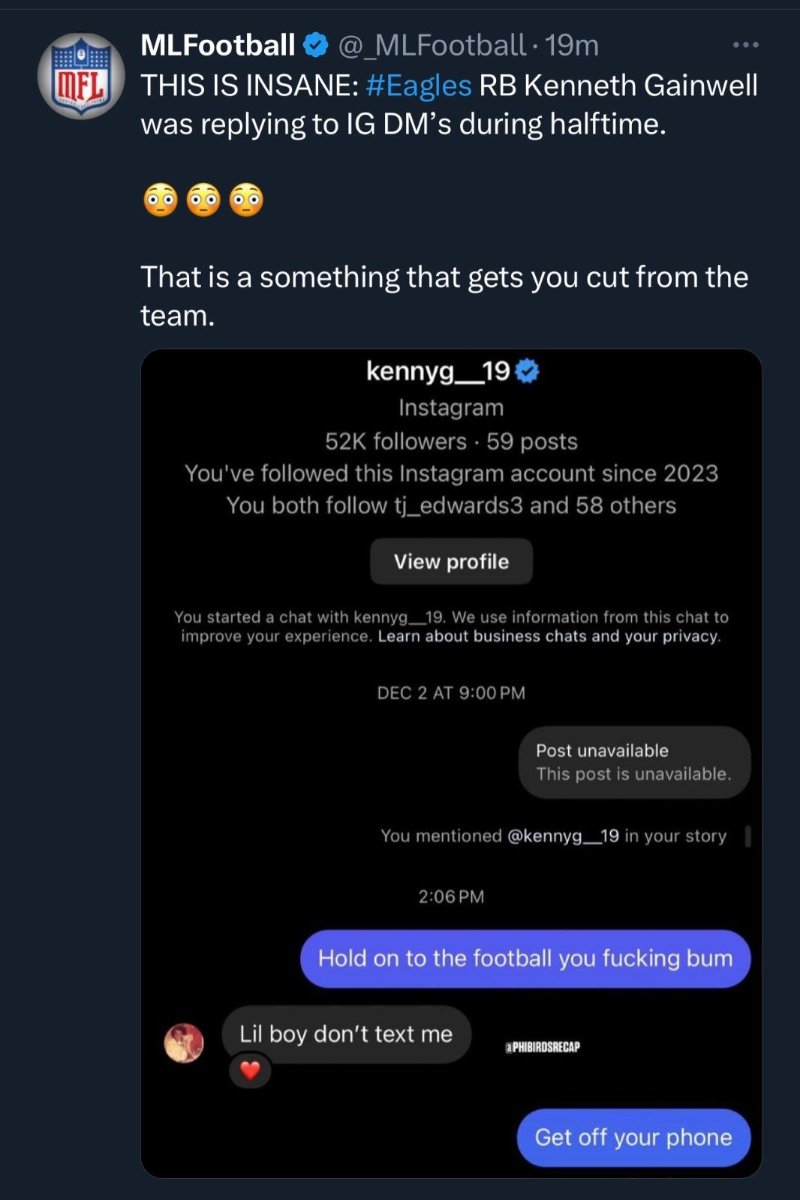Select the "Get off your phone" bubble
The image size is (800, 1200).
[x=633, y=1137]
